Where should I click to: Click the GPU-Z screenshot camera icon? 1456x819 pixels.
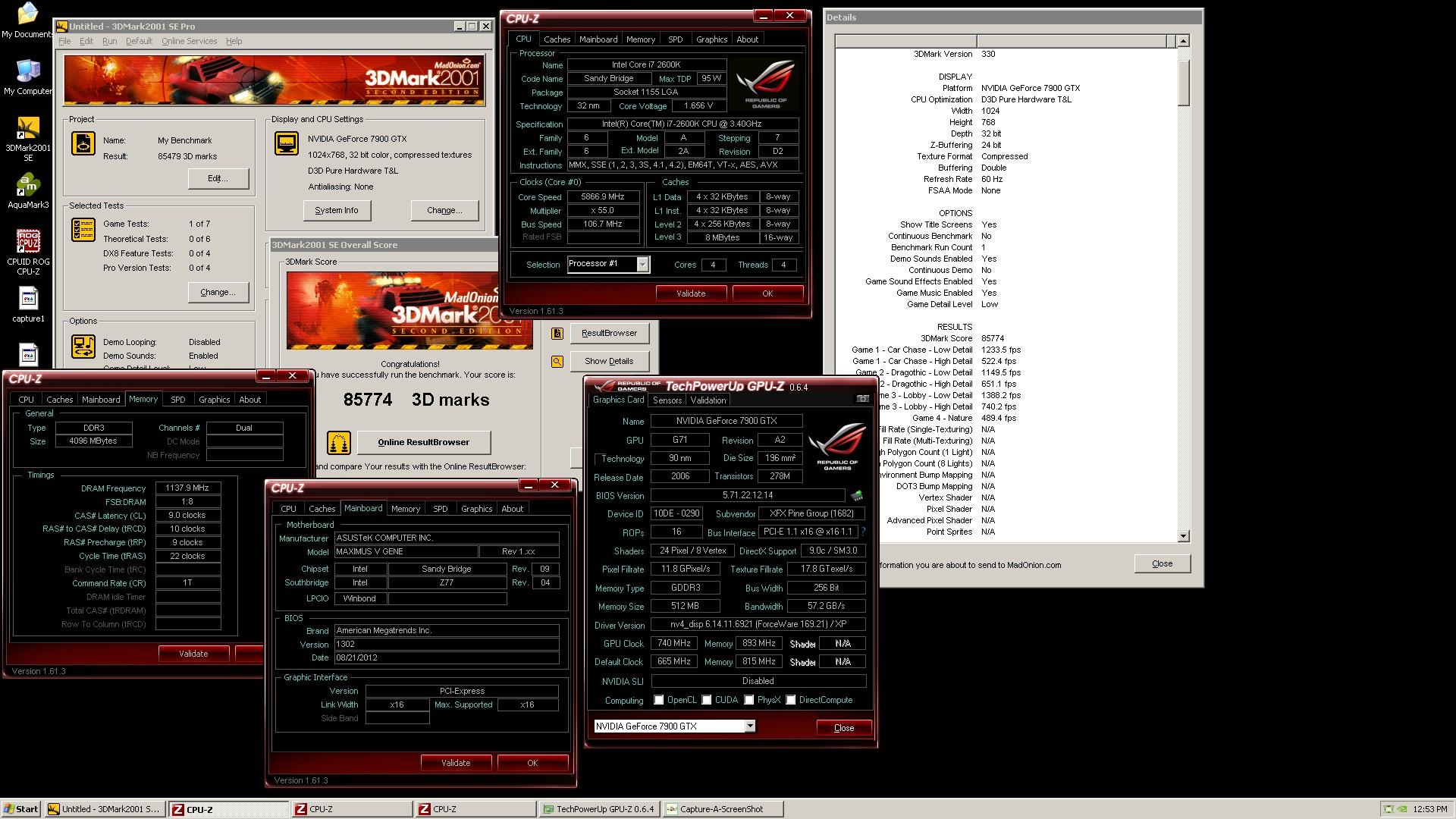pos(863,399)
